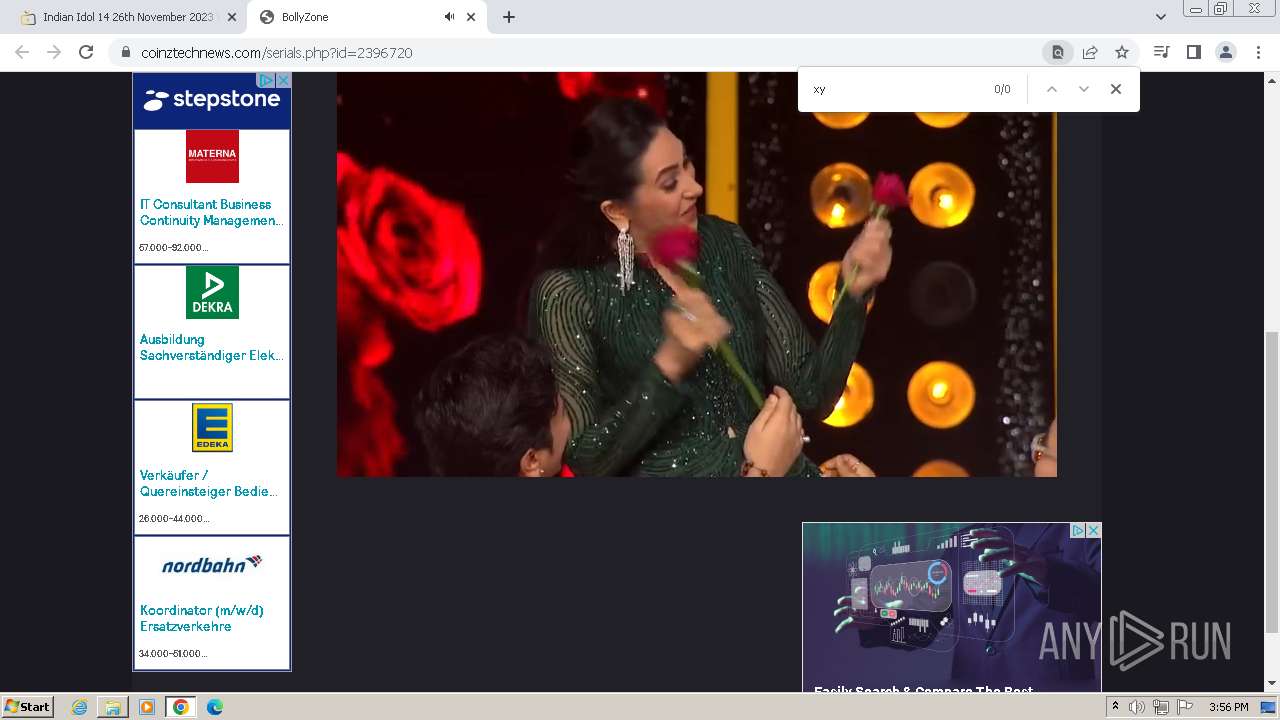Expand the tab search dropdown
Image resolution: width=1280 pixels, height=720 pixels.
tap(1160, 17)
